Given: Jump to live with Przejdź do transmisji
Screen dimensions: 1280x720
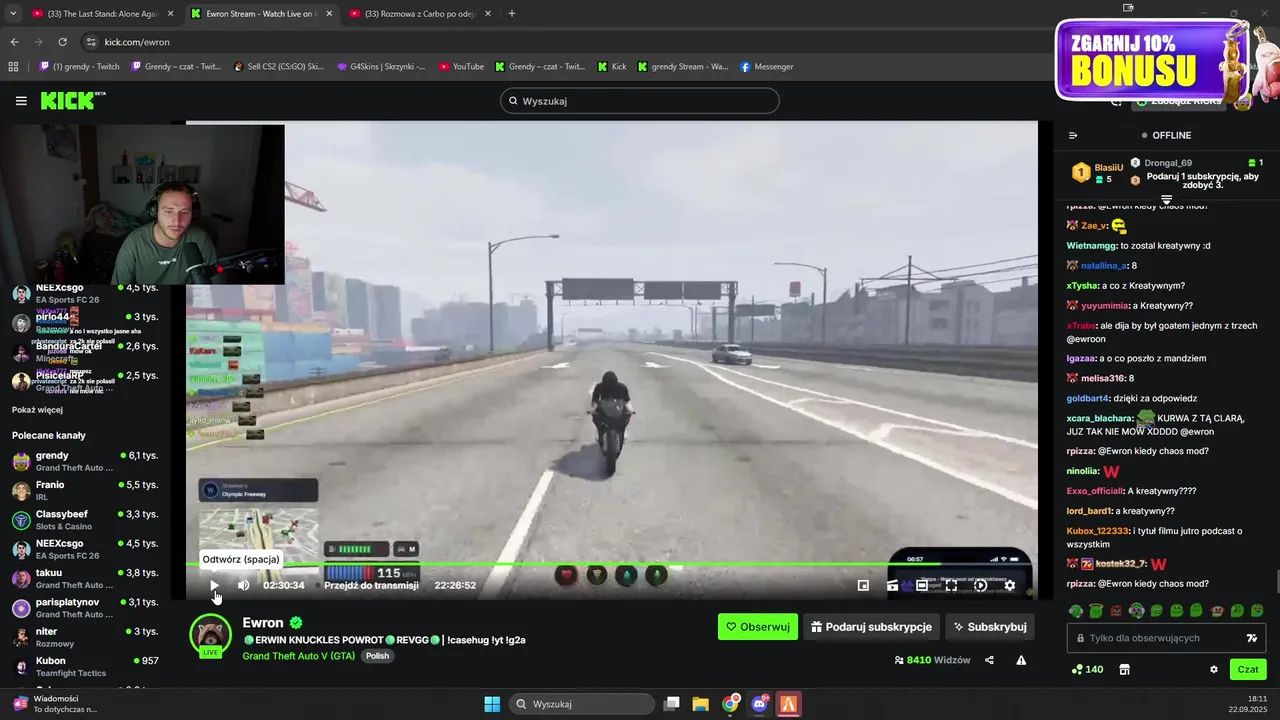Looking at the screenshot, I should [371, 586].
